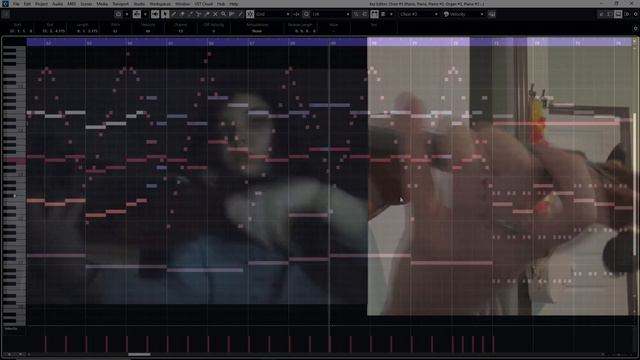Toggle Acoustic Feedback speaker button
The width and height of the screenshot is (640, 360).
155,14
